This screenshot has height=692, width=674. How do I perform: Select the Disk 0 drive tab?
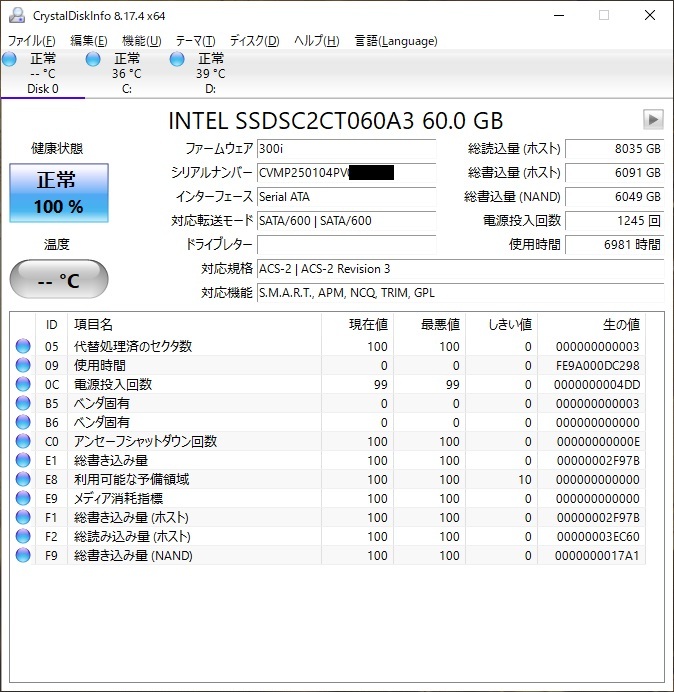(x=43, y=74)
